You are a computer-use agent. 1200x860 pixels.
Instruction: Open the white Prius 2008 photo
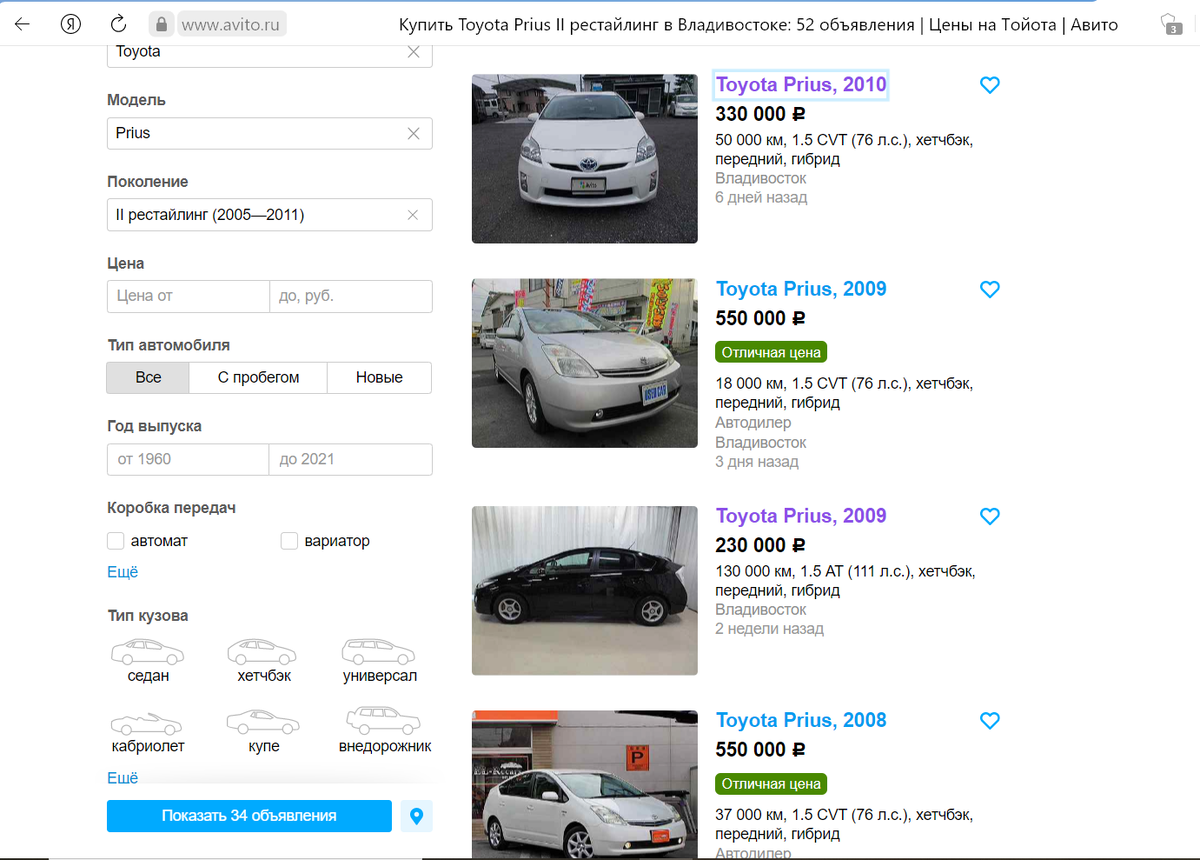click(585, 785)
